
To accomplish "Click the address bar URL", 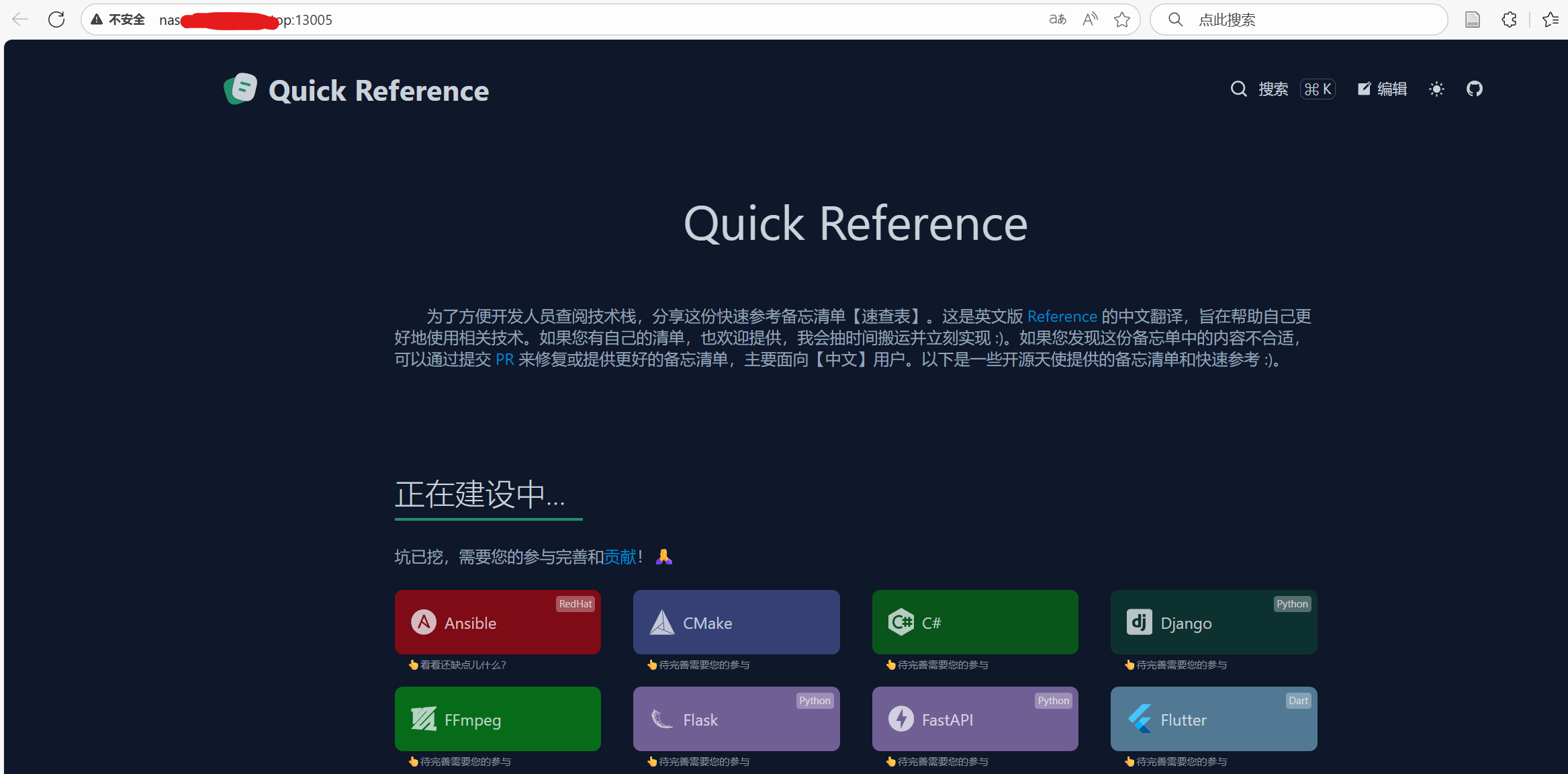I will point(246,20).
